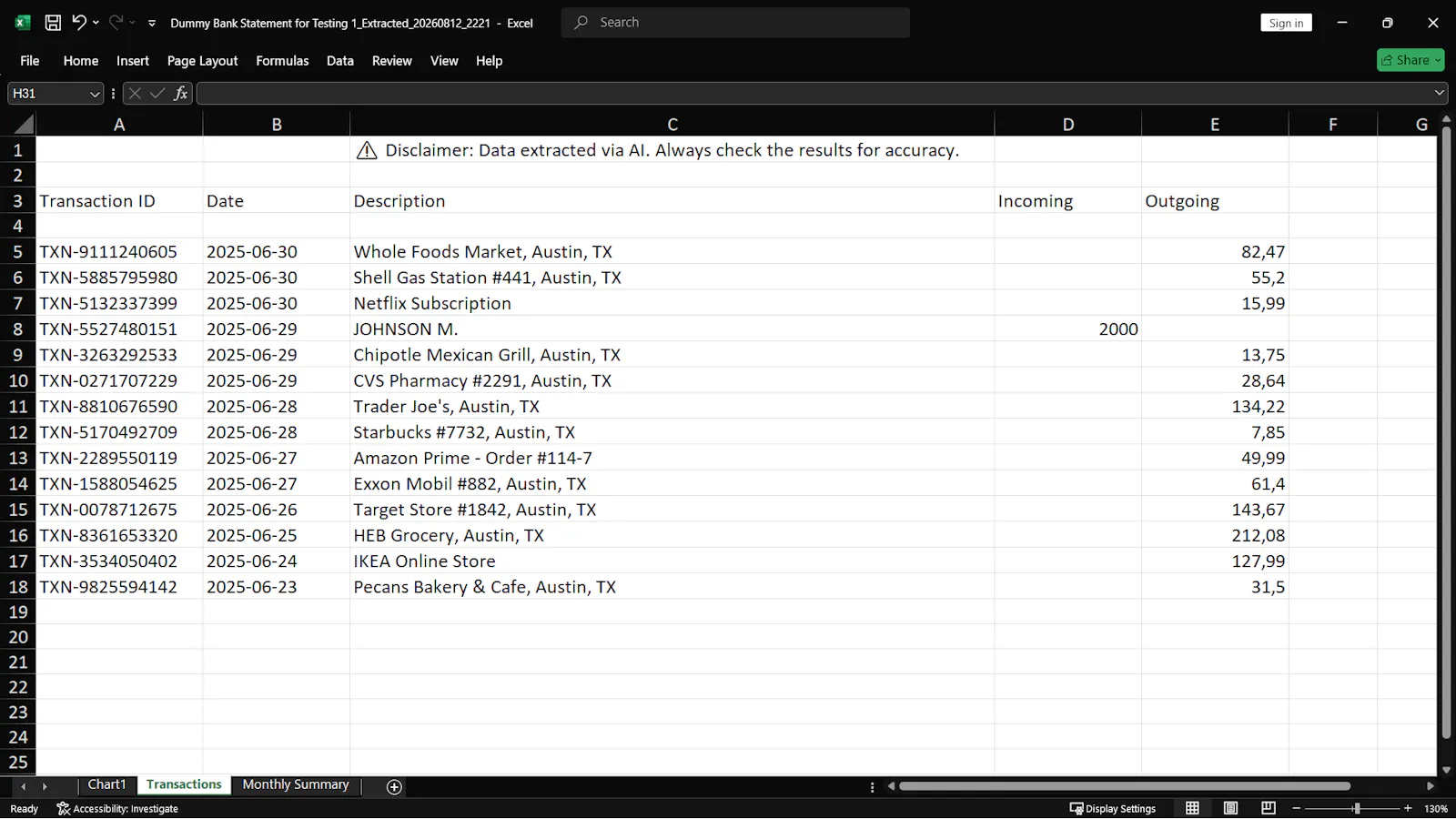Open the Home ribbon tab
This screenshot has height=819, width=1456.
click(81, 61)
